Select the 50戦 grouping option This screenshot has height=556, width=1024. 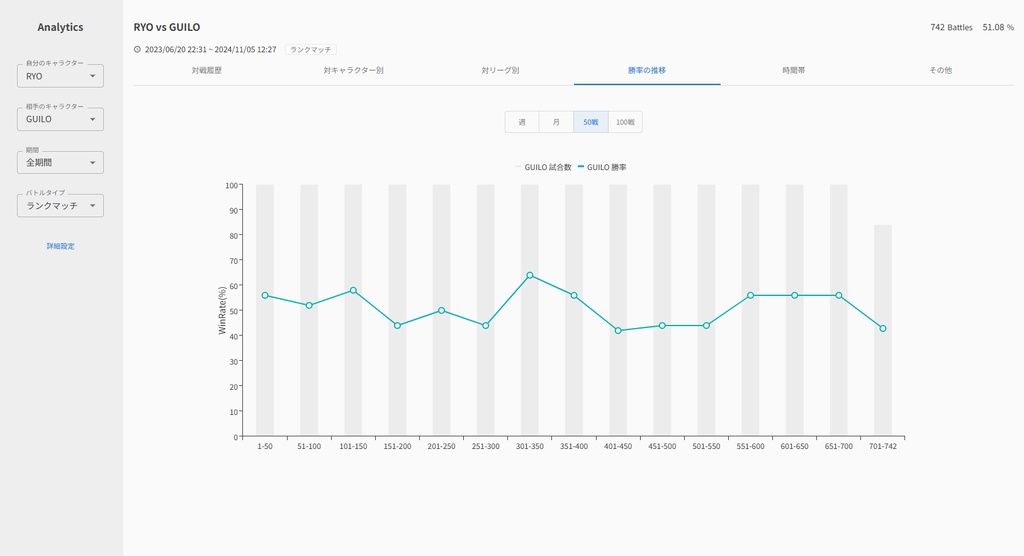pos(591,122)
